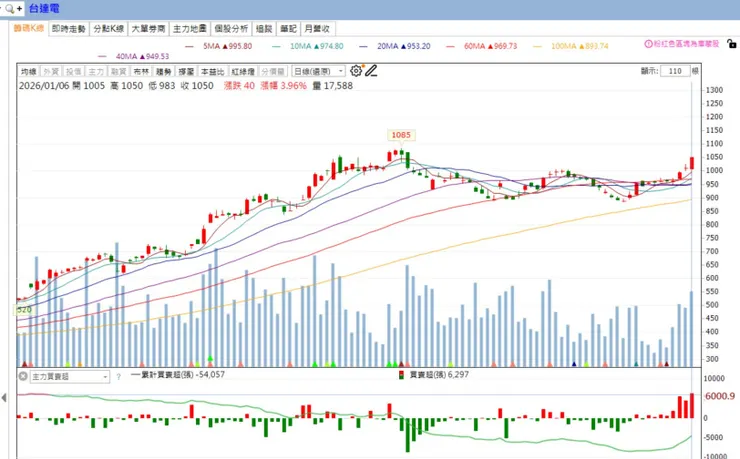Toggle the 本益比 overlay button
This screenshot has width=740, height=459.
(x=212, y=71)
